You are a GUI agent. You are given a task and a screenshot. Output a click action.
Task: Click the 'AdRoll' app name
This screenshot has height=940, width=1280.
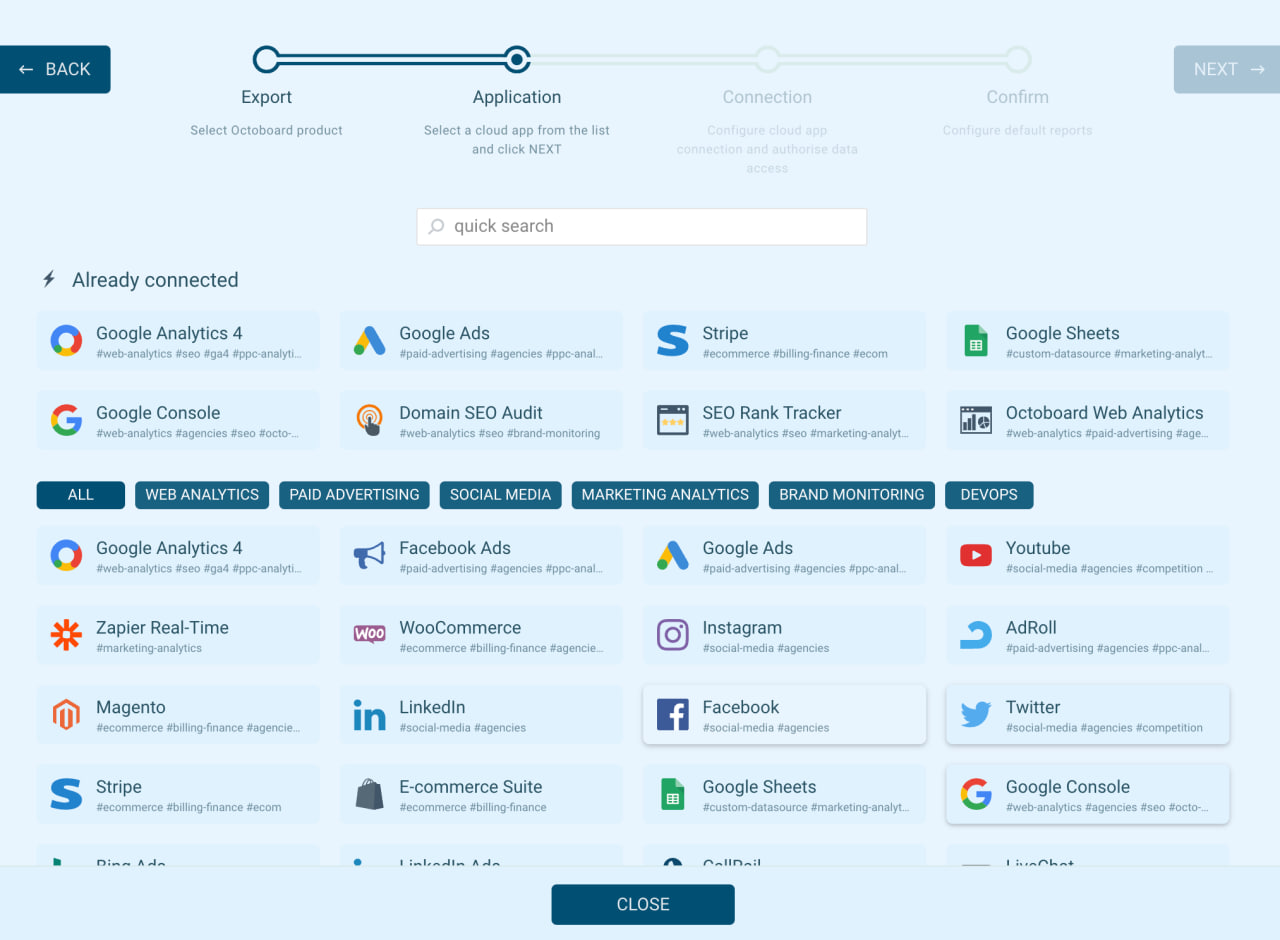(1031, 628)
